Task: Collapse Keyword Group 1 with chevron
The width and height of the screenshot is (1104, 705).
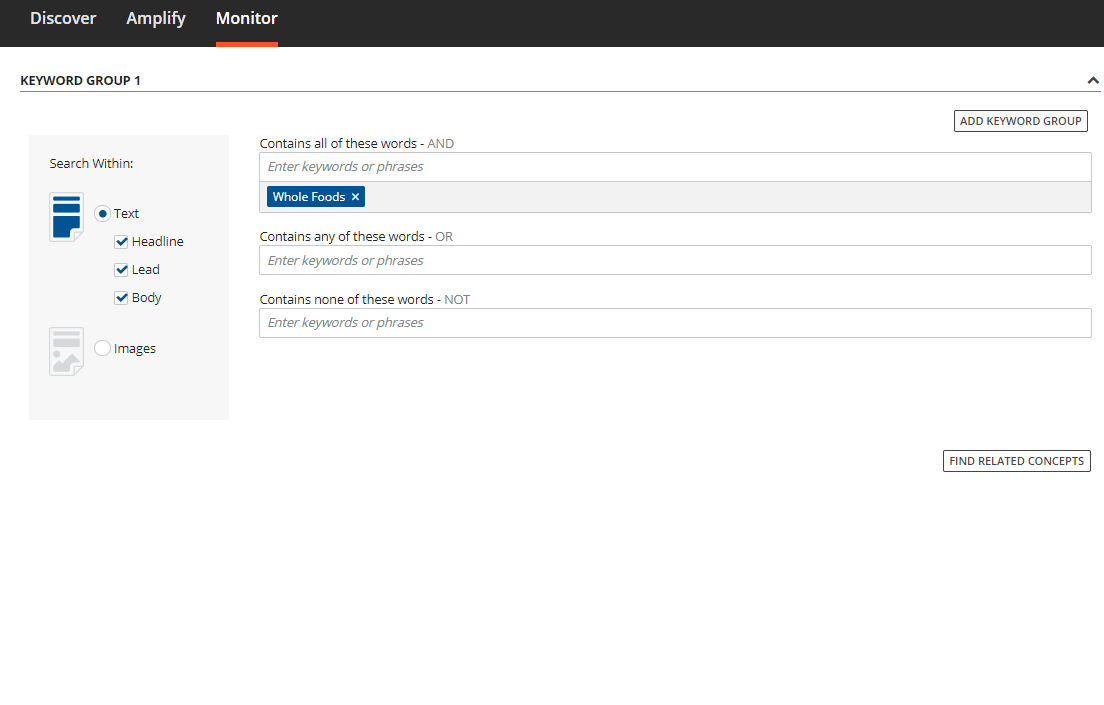Action: pyautogui.click(x=1093, y=80)
